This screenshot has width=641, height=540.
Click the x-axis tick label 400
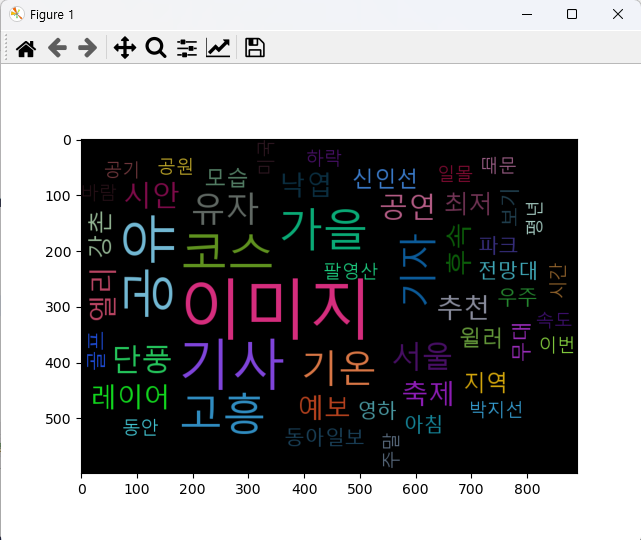305,489
